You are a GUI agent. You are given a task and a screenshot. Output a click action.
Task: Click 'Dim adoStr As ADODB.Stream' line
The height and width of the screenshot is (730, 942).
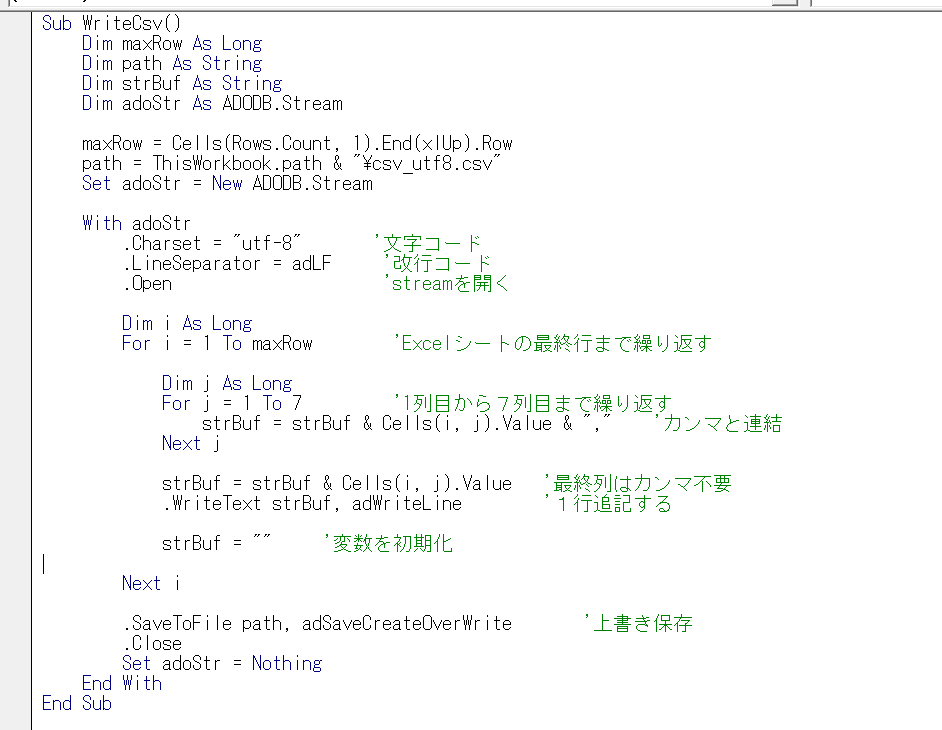[x=212, y=103]
